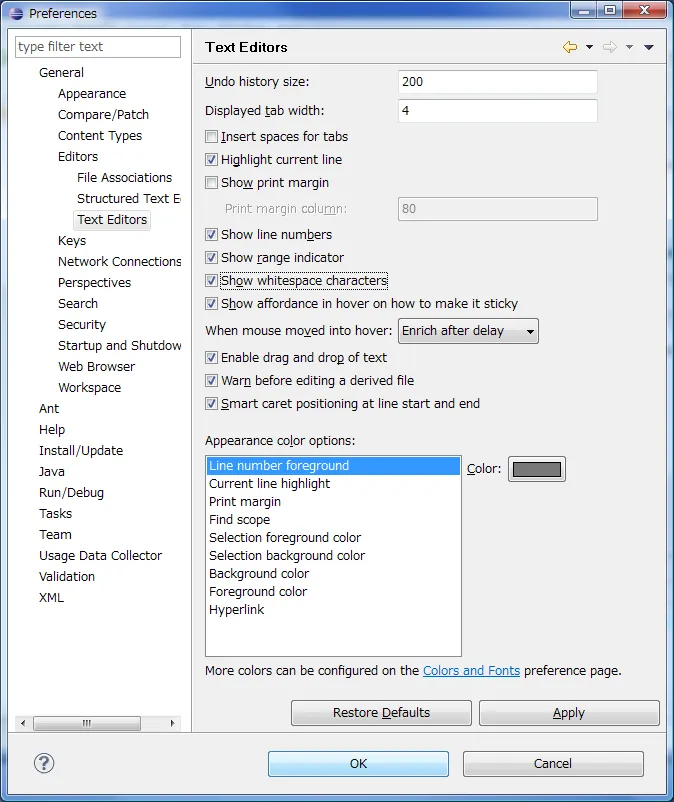
Task: Open Perspectives preferences page
Action: coord(95,282)
